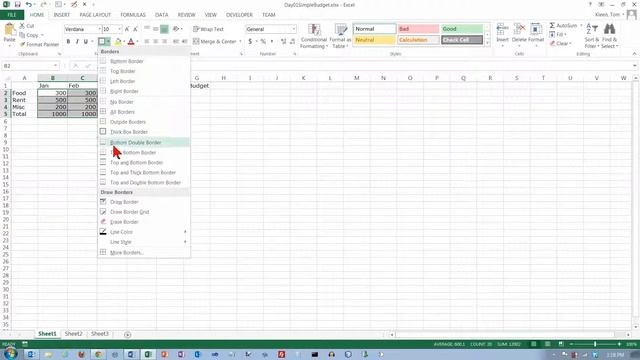Open More Borders dialog

[x=144, y=253]
